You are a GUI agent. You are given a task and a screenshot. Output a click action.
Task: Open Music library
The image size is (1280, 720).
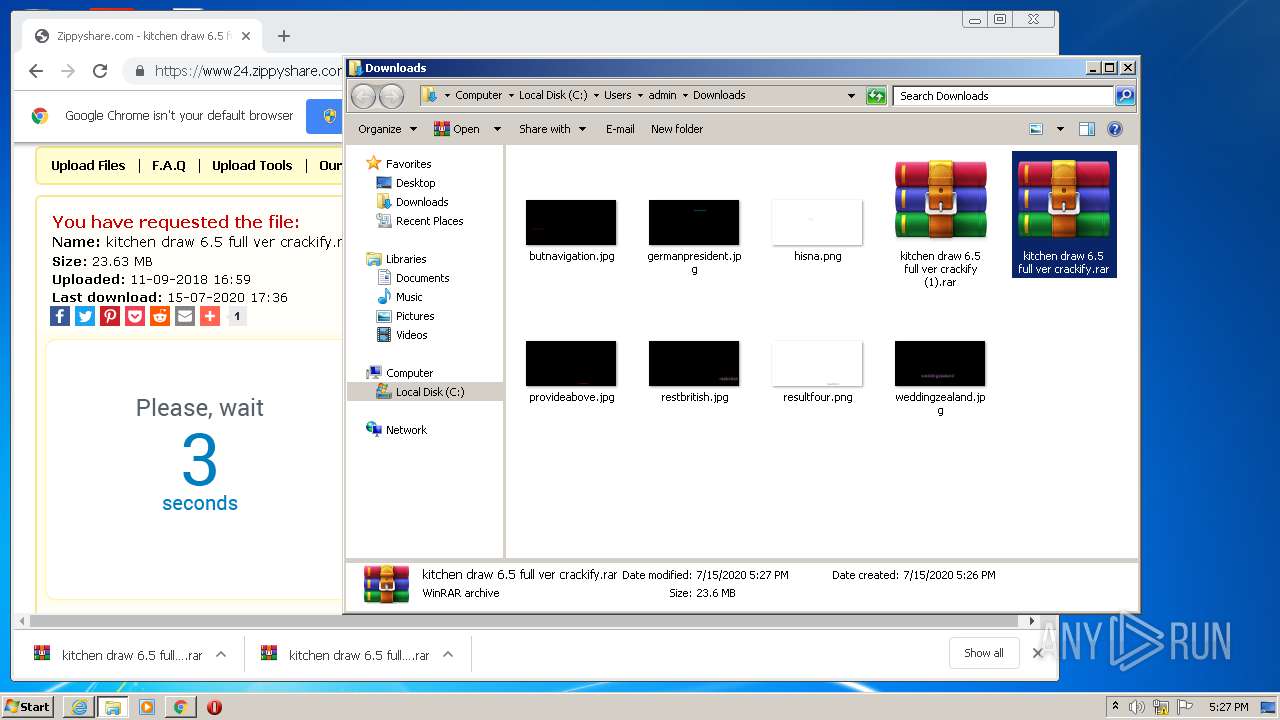point(400,297)
